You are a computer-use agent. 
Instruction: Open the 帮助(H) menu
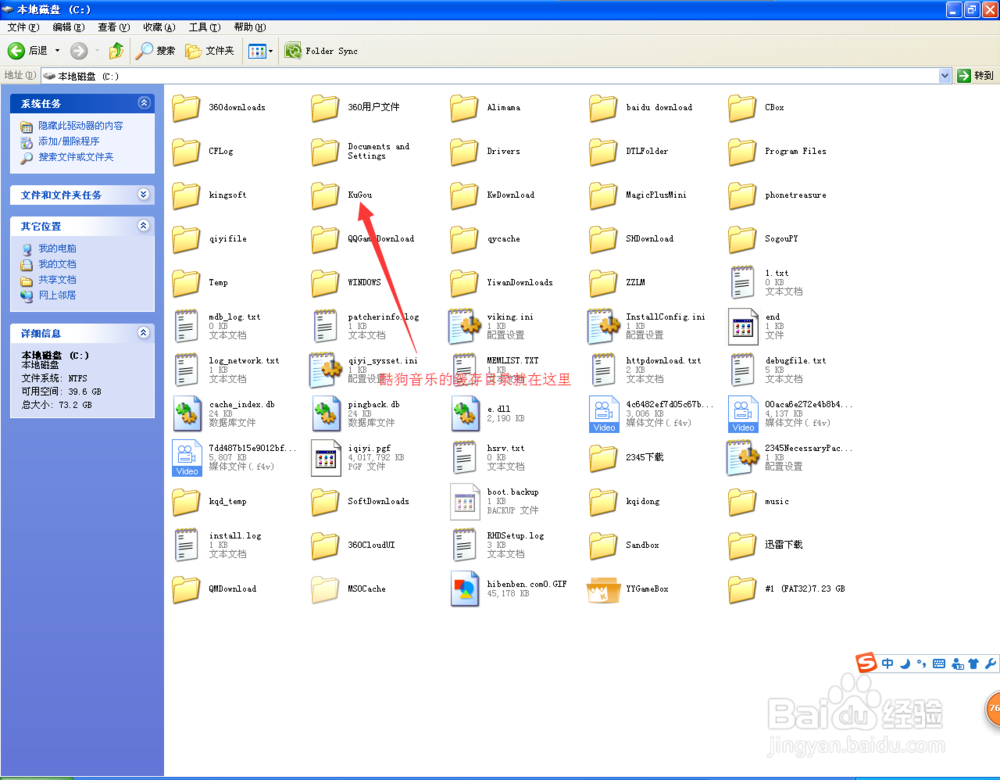click(249, 27)
